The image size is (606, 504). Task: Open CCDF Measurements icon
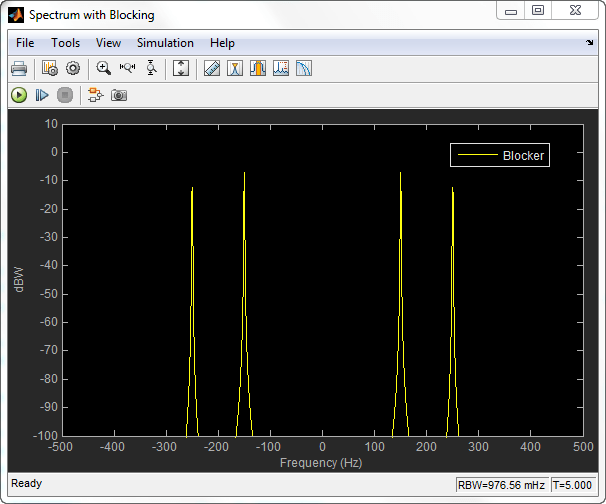tap(304, 68)
